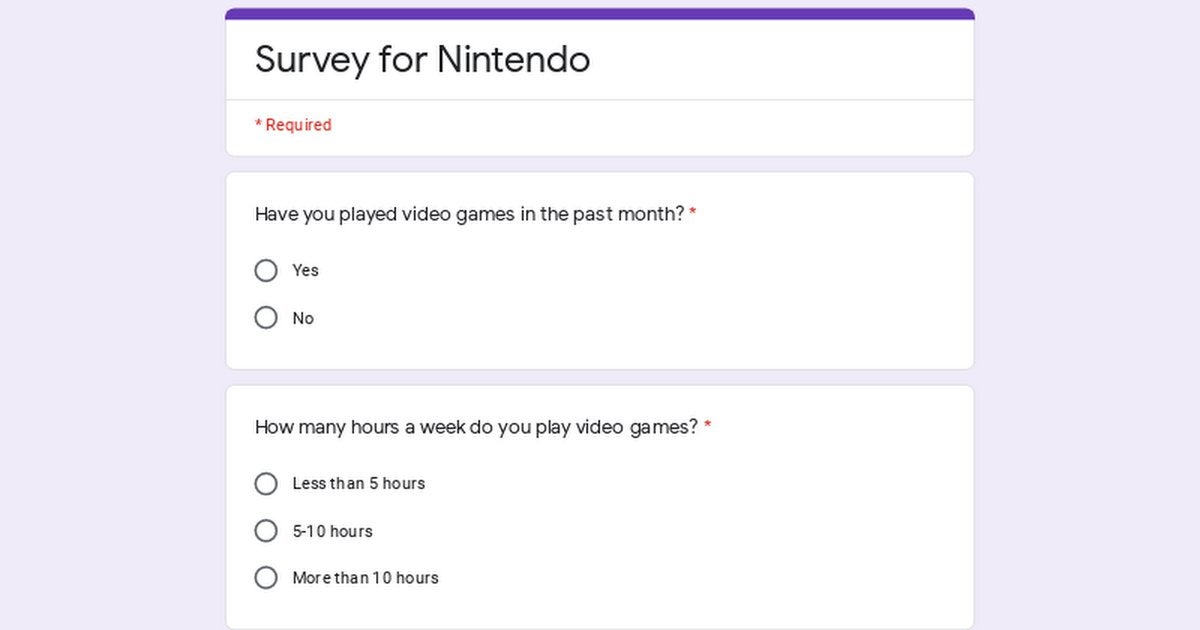
Task: Click the "No" option label text
Action: (303, 318)
